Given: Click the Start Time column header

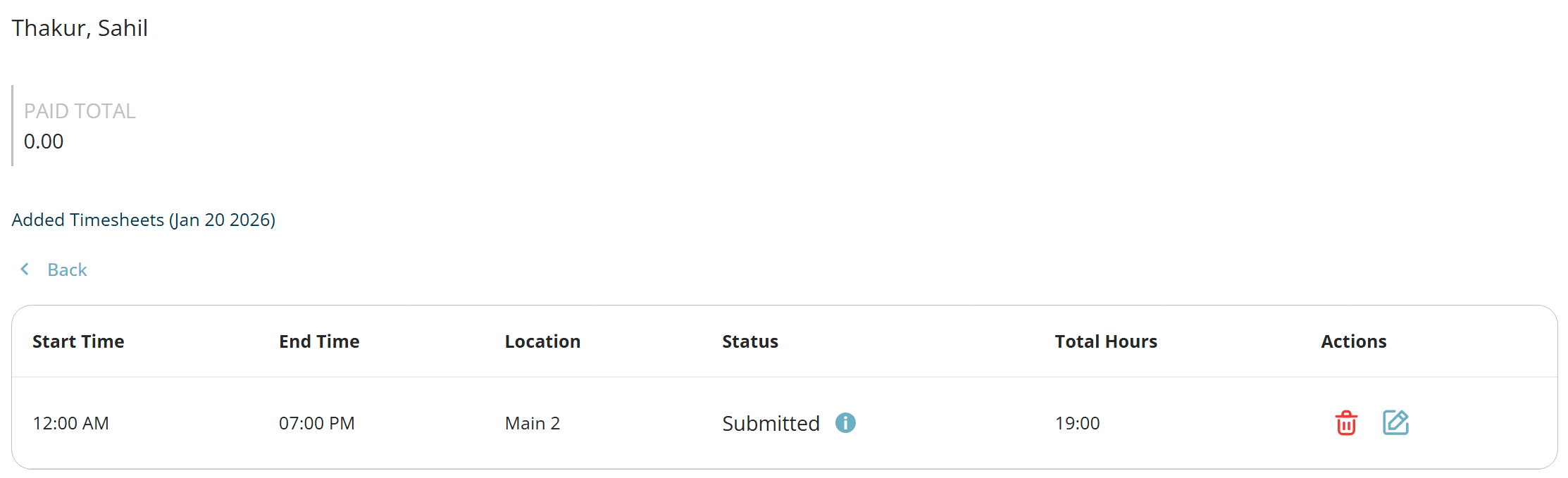Looking at the screenshot, I should (x=78, y=341).
